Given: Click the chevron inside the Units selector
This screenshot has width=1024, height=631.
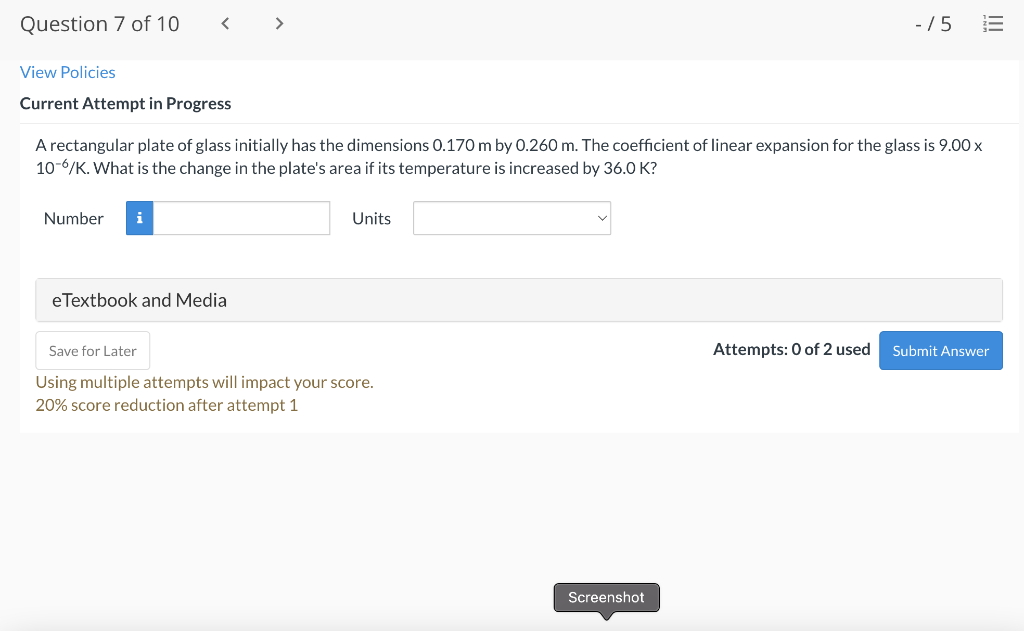Looking at the screenshot, I should point(601,217).
